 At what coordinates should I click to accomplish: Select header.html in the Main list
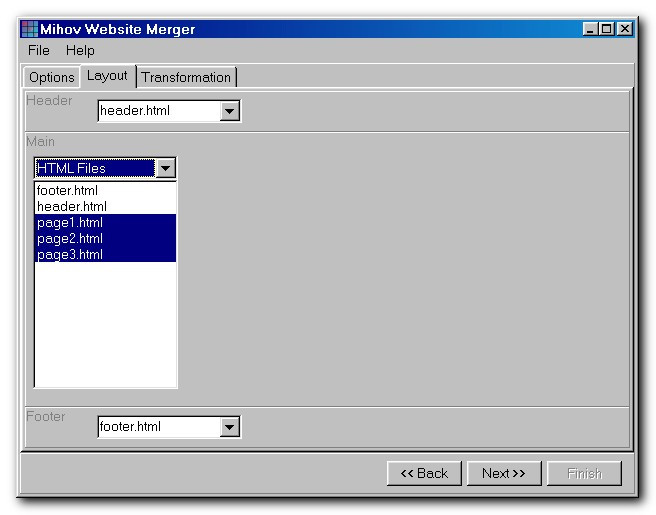click(105, 206)
